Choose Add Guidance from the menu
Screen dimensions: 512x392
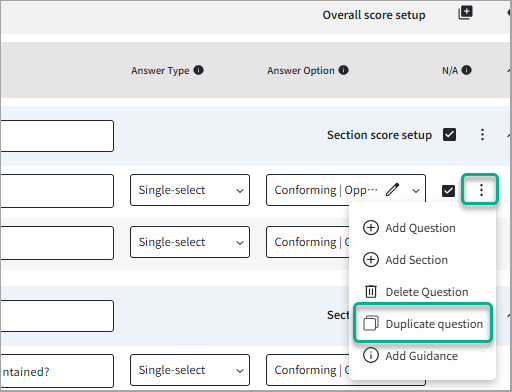coord(411,356)
